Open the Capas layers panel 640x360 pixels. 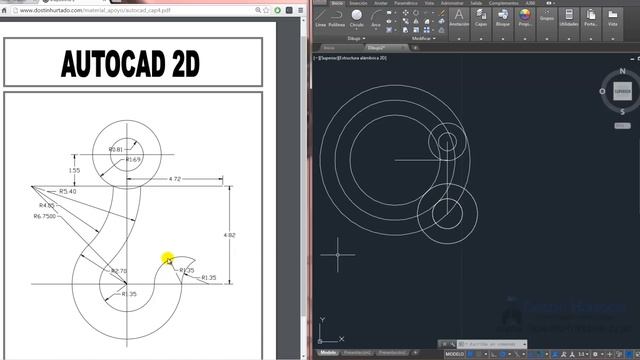pyautogui.click(x=481, y=18)
